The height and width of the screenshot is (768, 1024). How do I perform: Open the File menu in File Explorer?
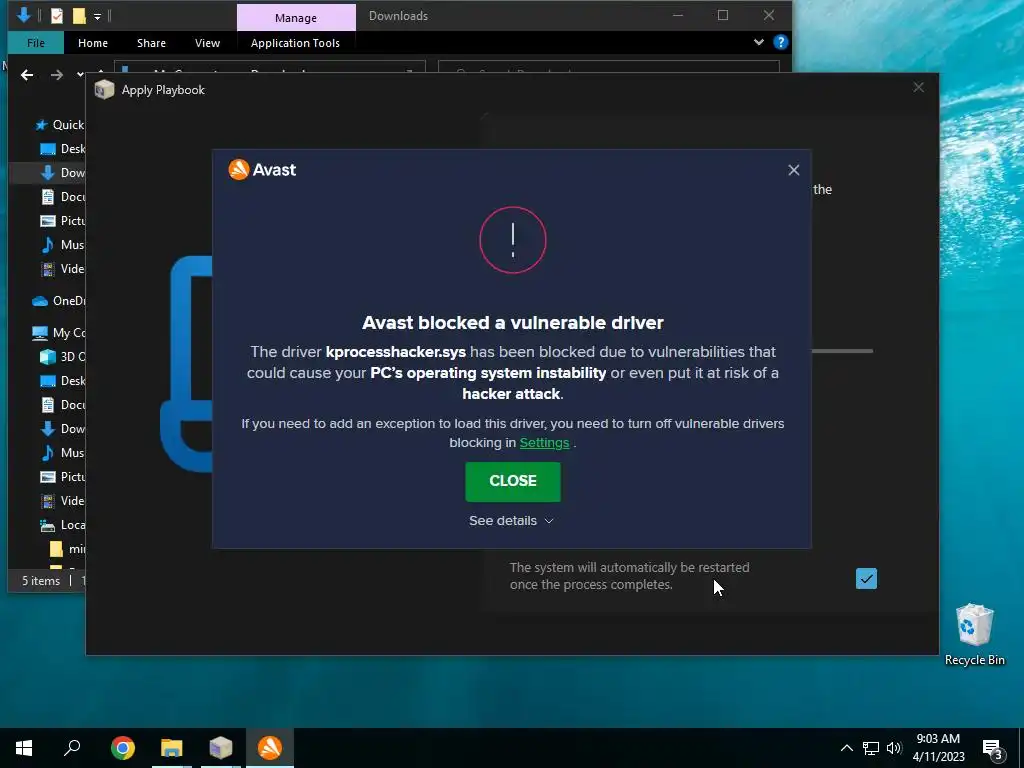(x=36, y=43)
